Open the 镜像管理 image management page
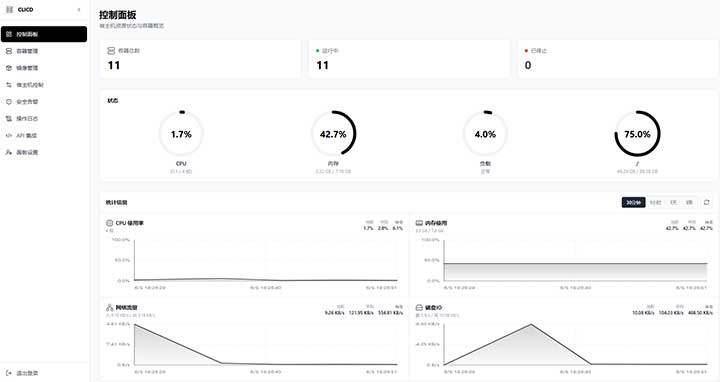This screenshot has width=720, height=382. tap(44, 68)
